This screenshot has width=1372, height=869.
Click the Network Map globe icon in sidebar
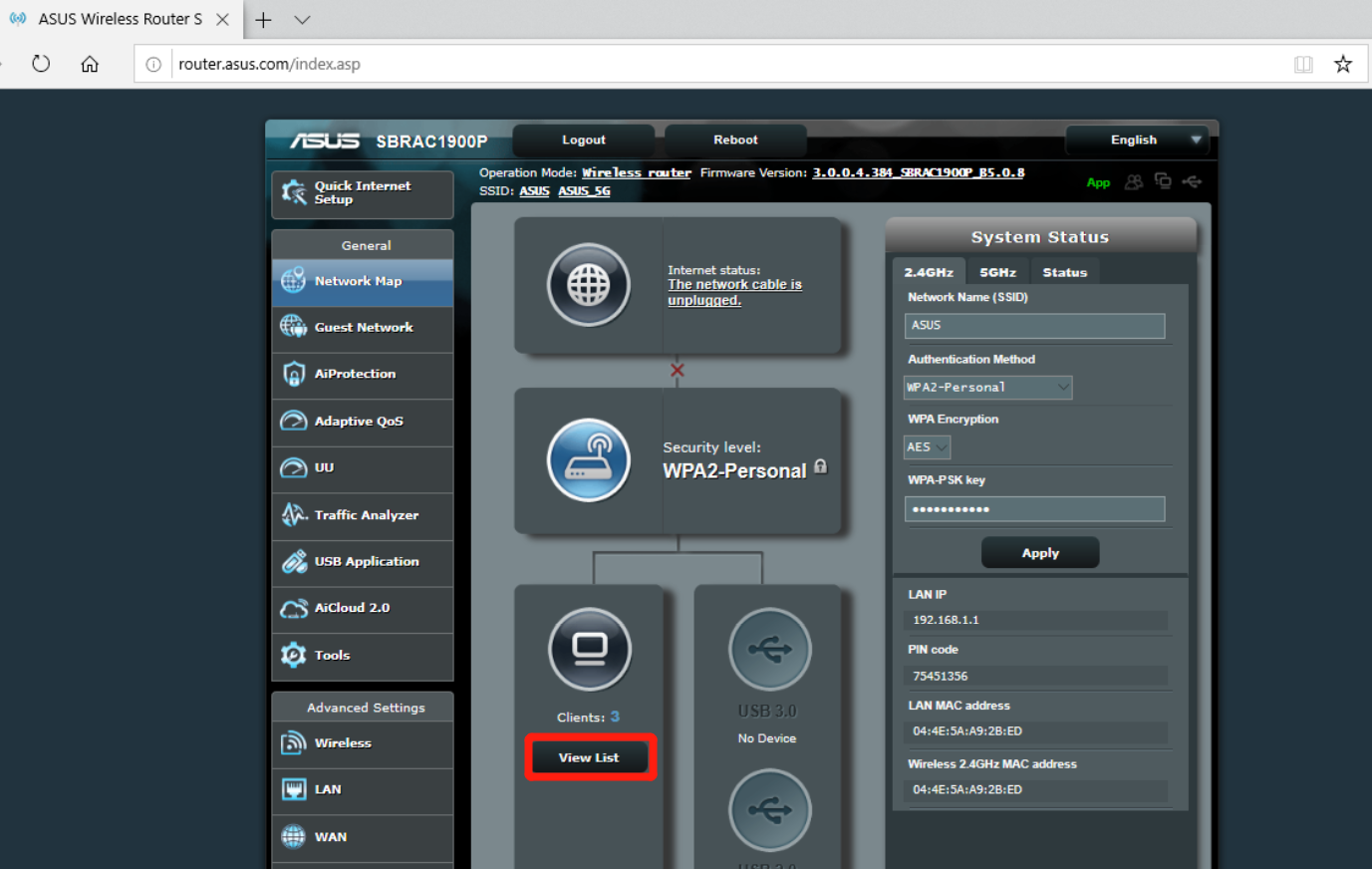(x=293, y=281)
